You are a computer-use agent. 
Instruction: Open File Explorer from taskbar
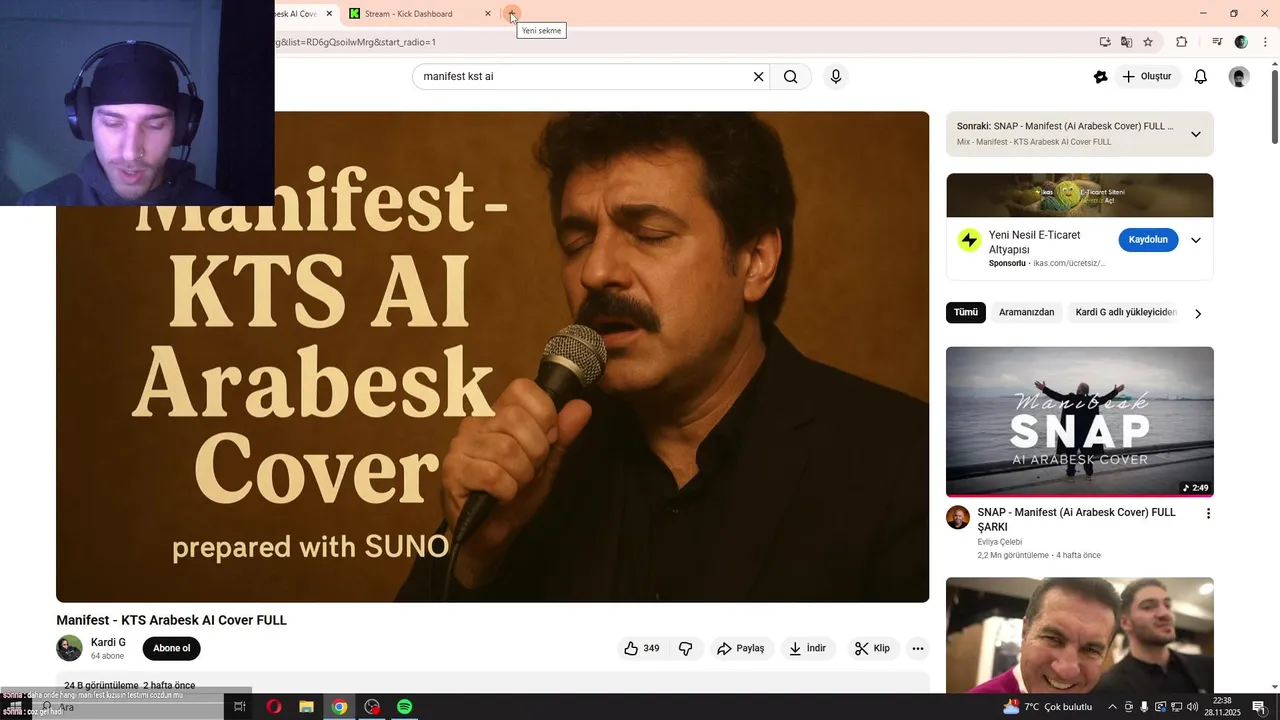pos(306,707)
